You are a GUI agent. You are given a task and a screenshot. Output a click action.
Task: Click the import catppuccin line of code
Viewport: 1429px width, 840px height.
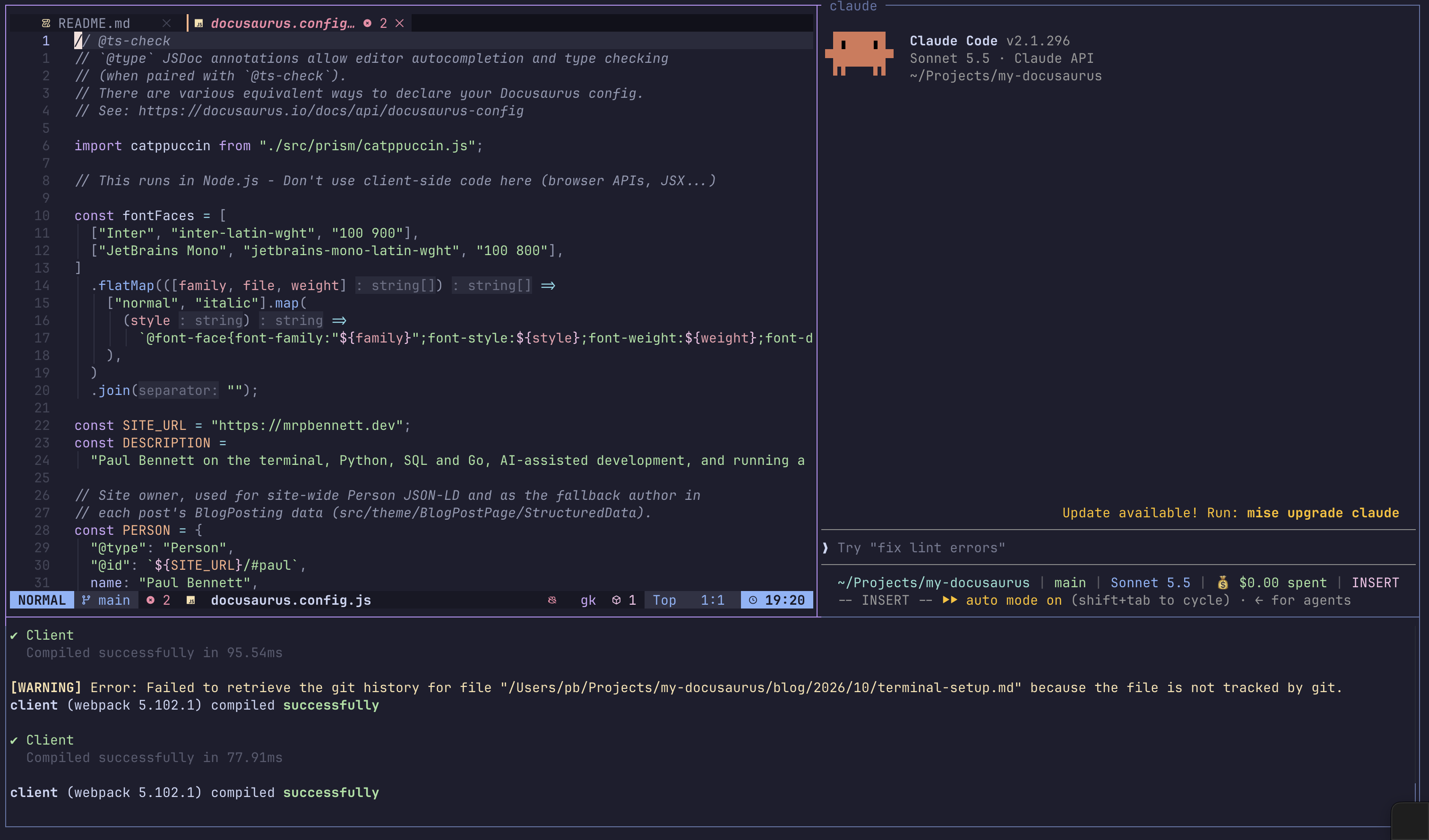point(278,146)
